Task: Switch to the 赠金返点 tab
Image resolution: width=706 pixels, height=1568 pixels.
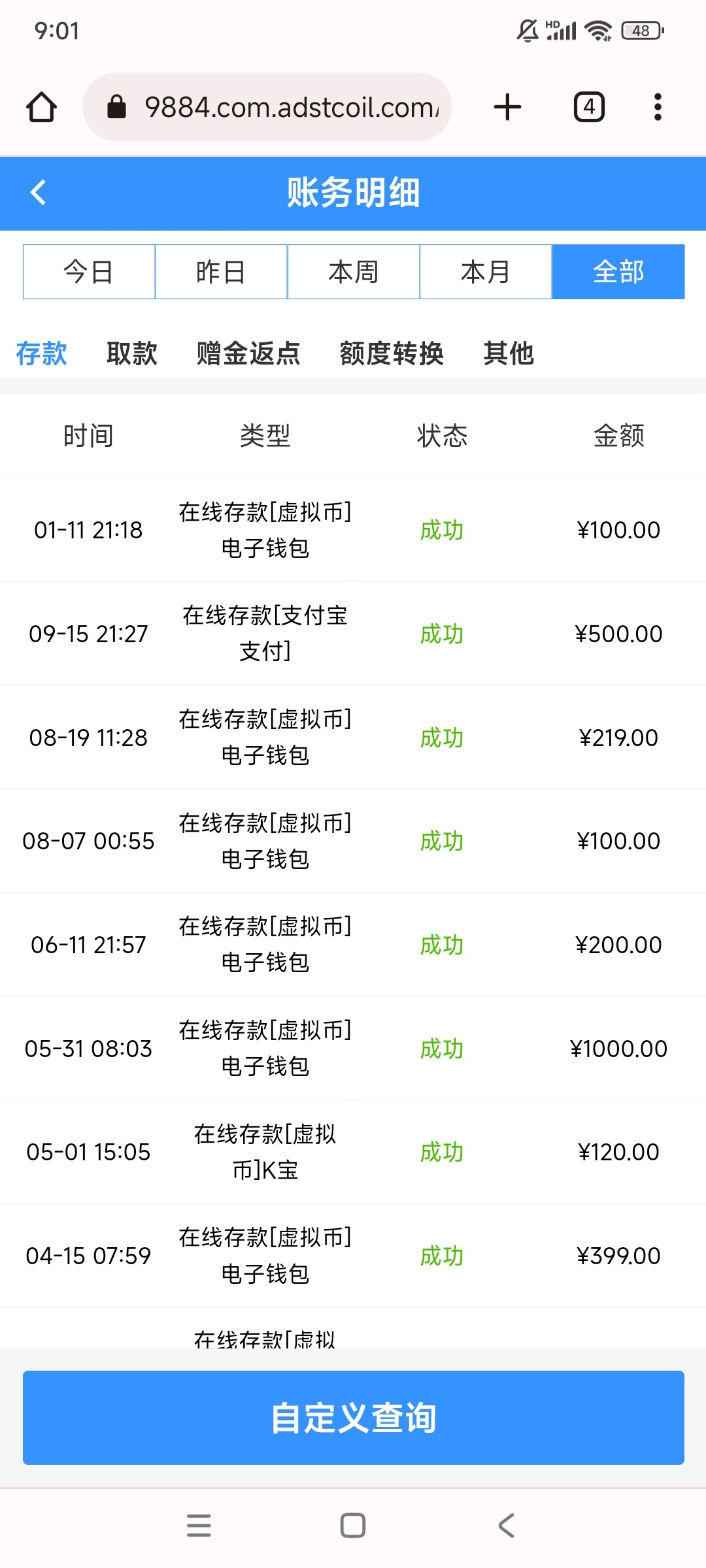Action: pos(248,353)
